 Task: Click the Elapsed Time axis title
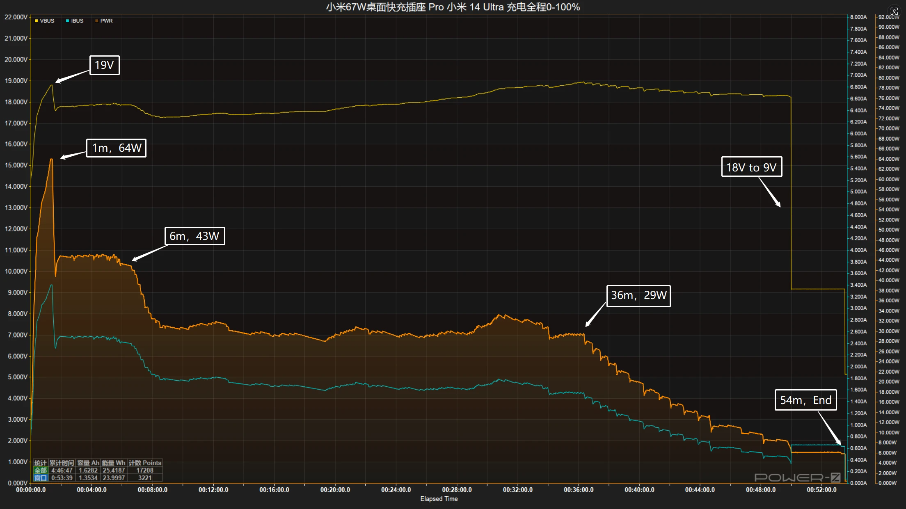point(439,499)
